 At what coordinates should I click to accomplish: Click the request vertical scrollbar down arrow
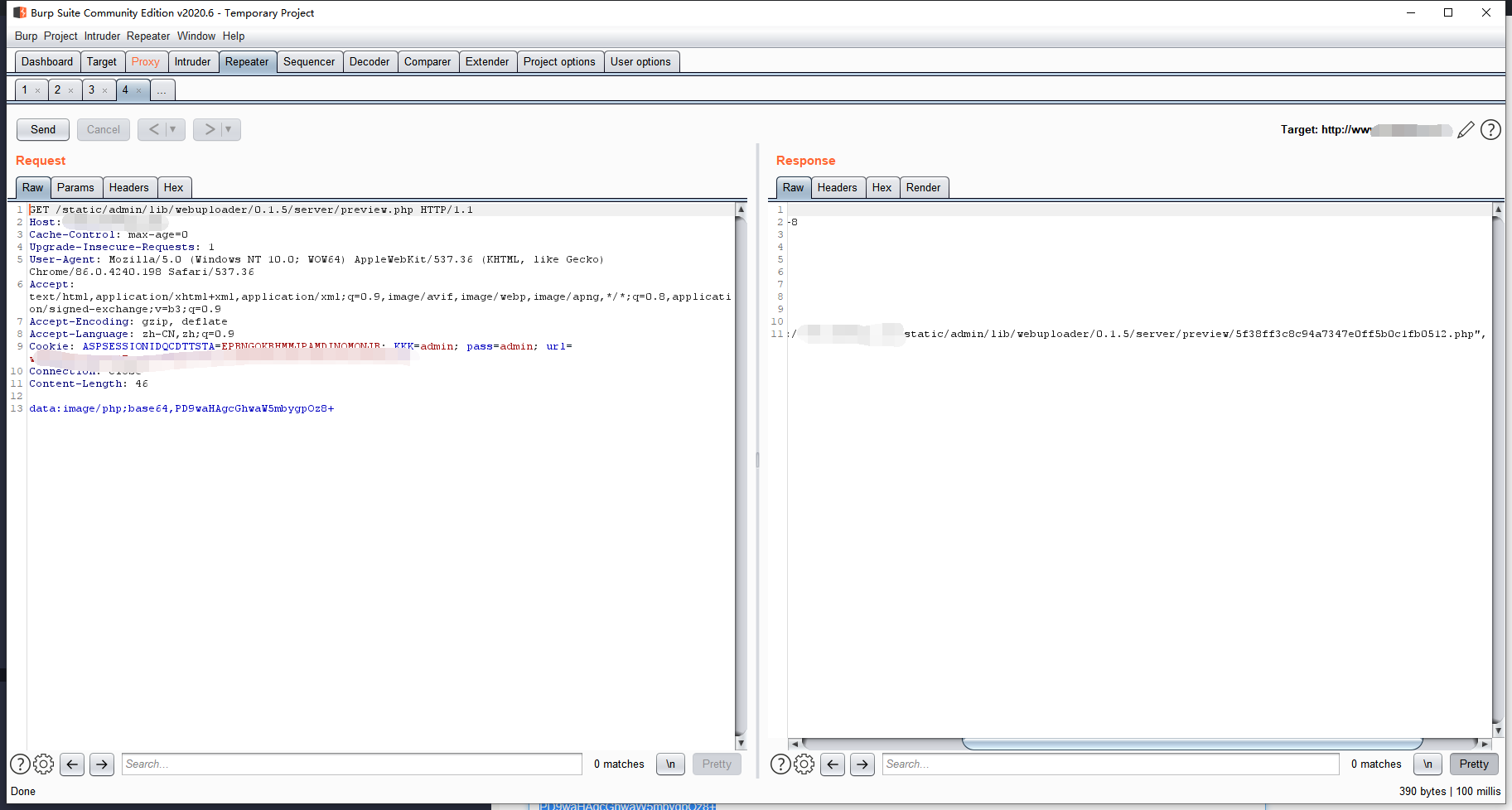pos(741,744)
